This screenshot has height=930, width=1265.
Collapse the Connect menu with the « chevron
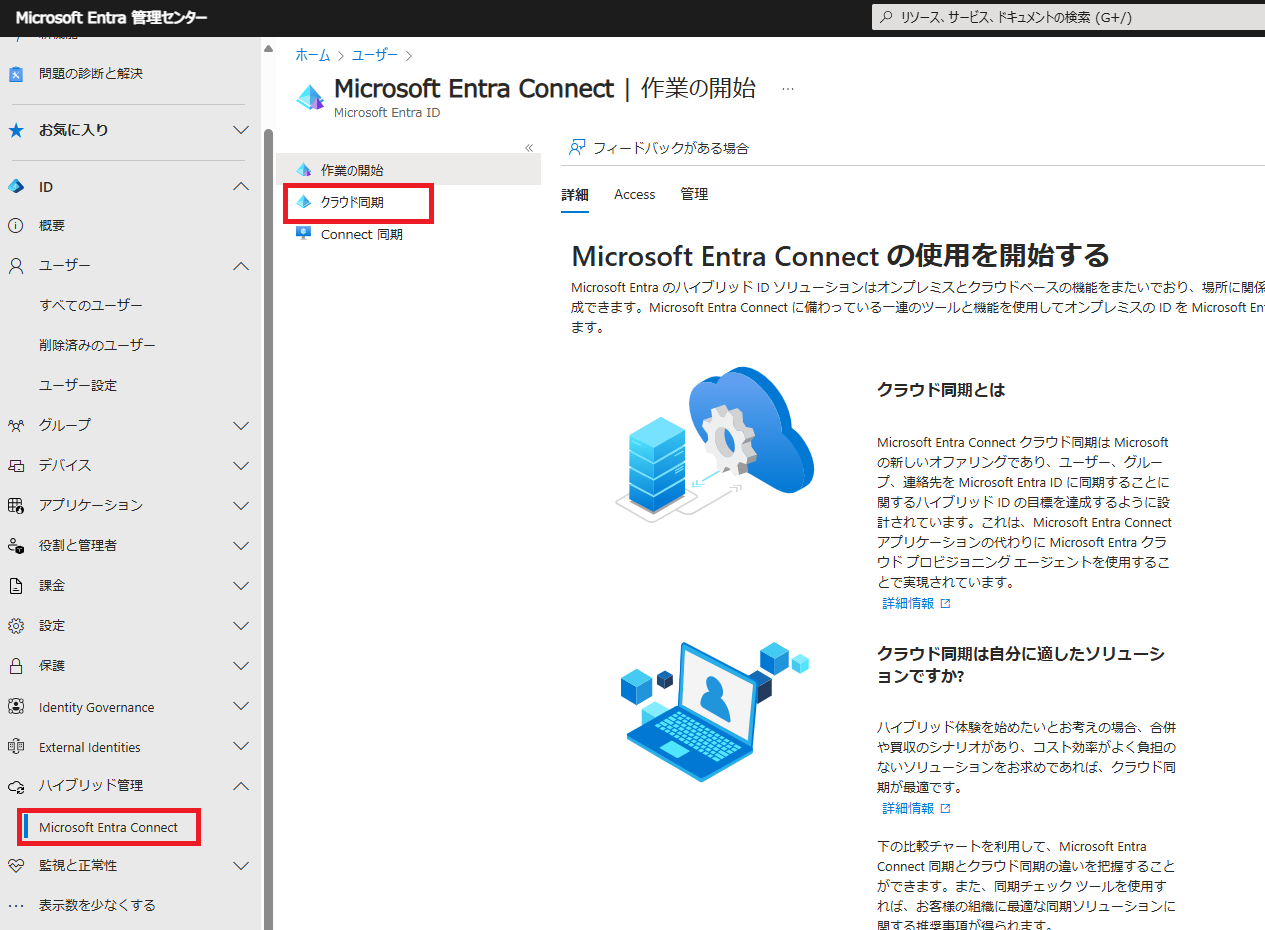[529, 146]
